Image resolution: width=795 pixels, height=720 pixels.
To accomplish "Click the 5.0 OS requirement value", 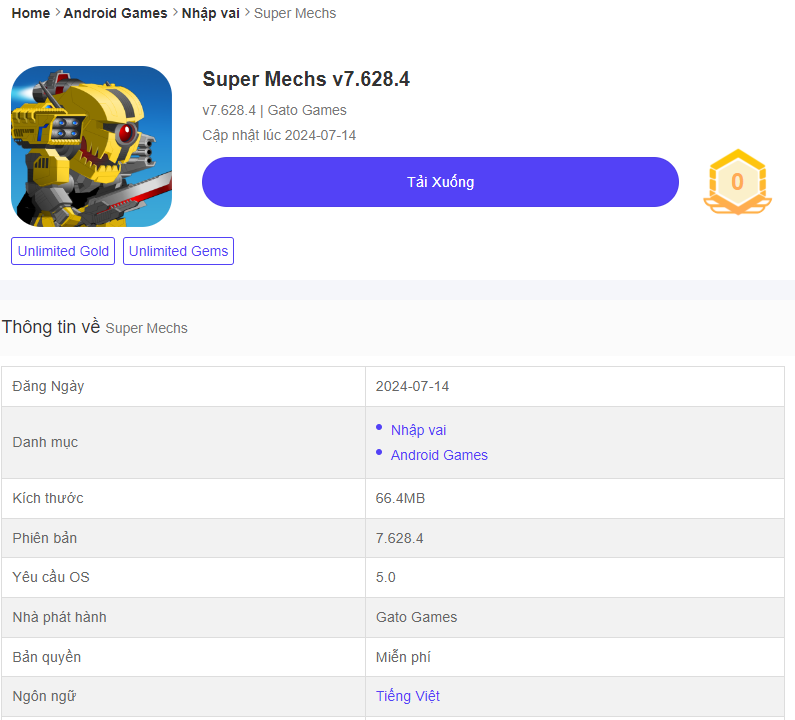I will pyautogui.click(x=385, y=578).
